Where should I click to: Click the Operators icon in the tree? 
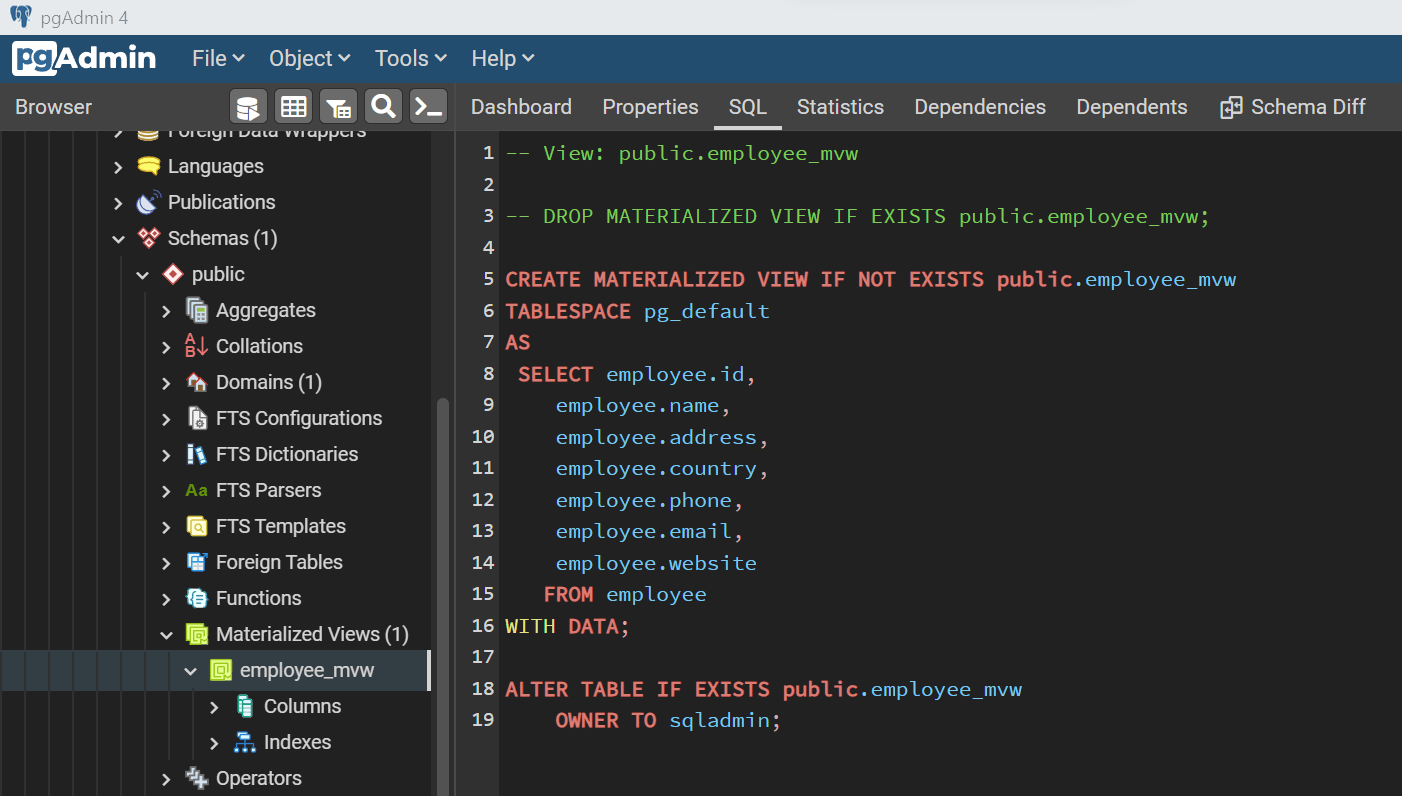click(196, 778)
